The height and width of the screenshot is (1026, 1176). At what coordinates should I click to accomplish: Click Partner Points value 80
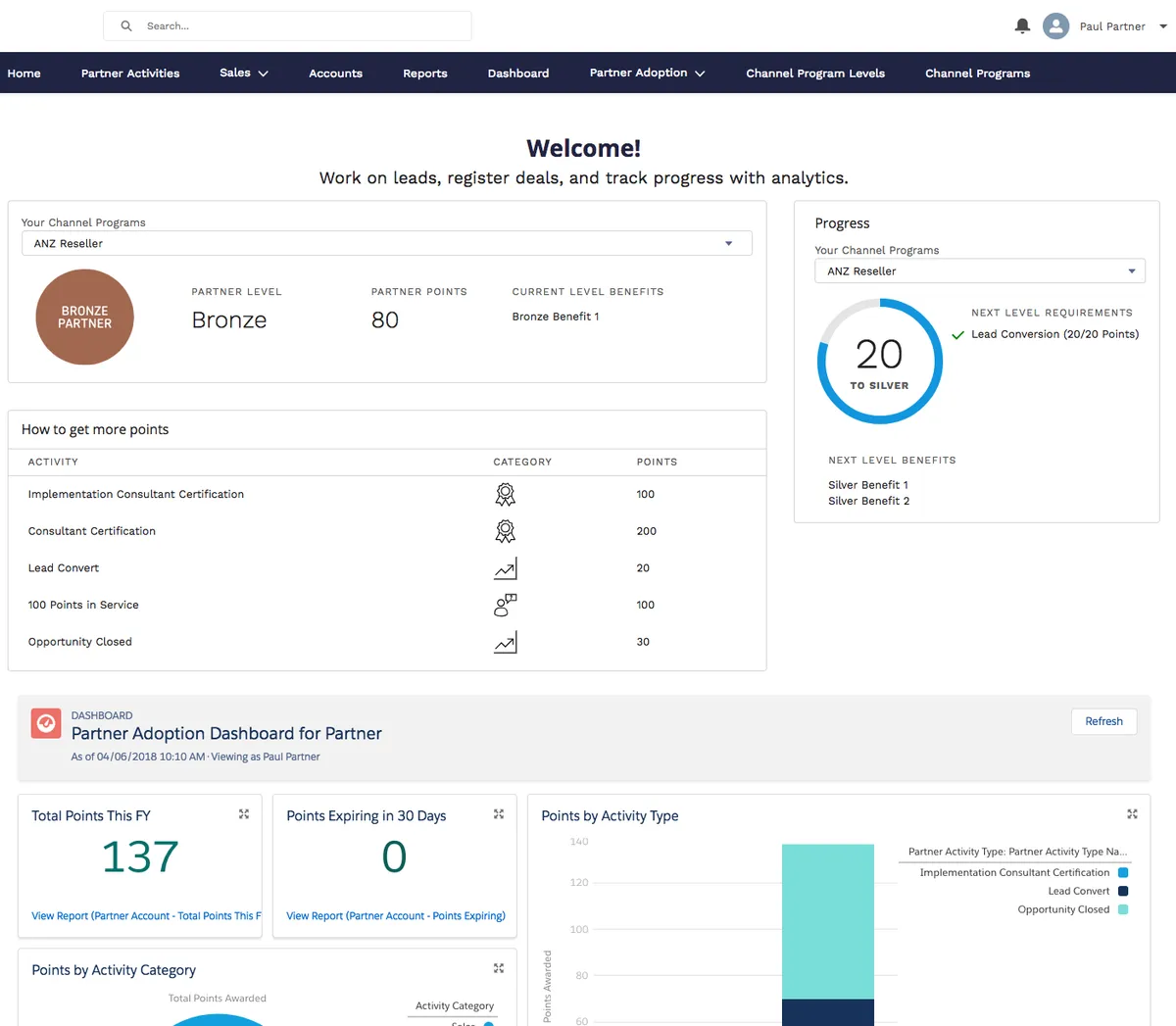point(385,320)
